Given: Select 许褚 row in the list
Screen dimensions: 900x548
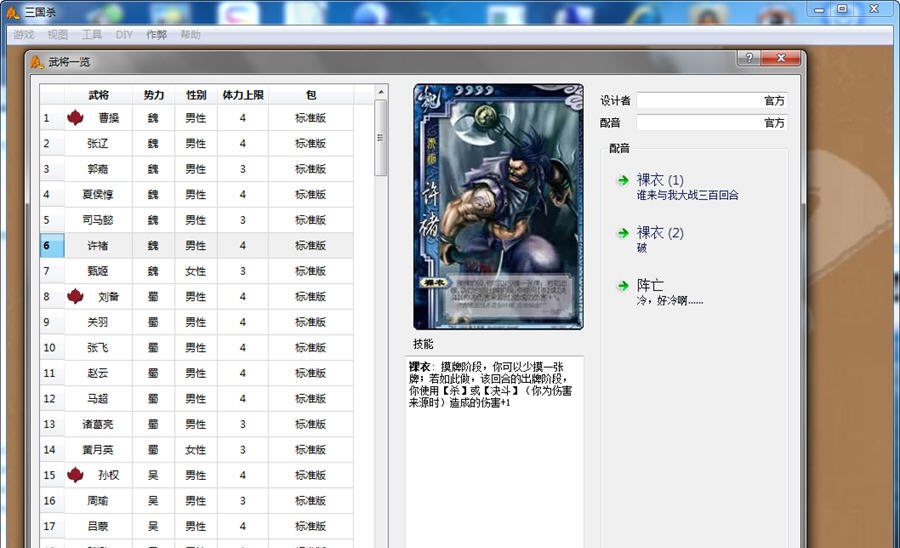Looking at the screenshot, I should point(196,246).
